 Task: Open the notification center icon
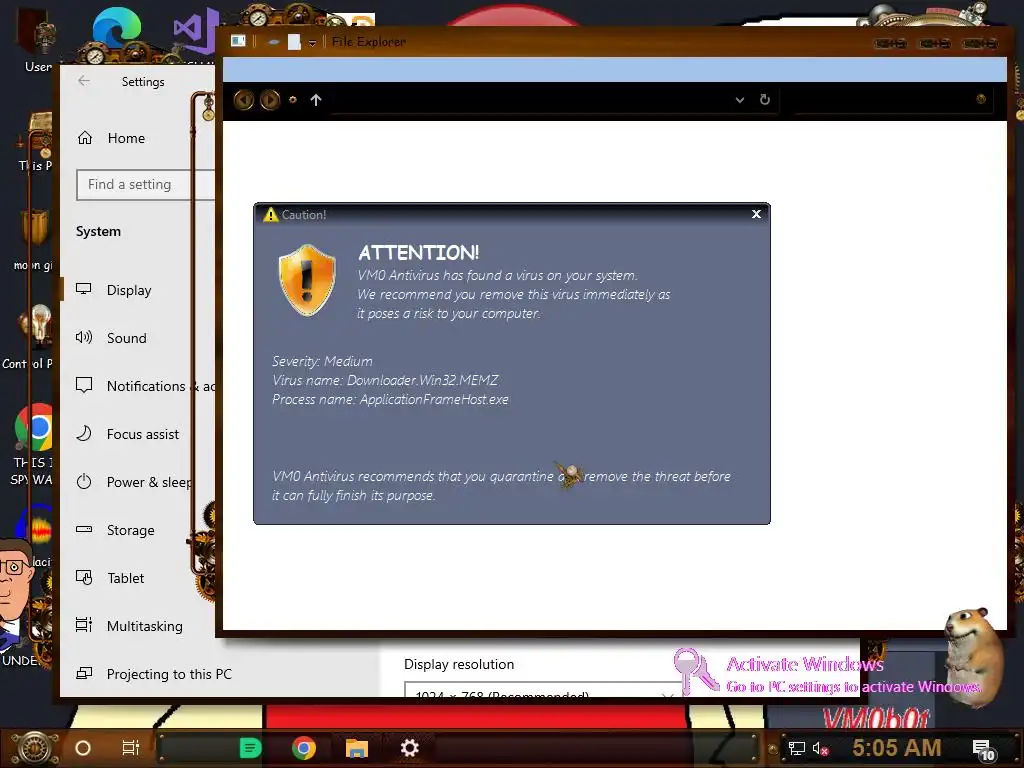point(984,749)
